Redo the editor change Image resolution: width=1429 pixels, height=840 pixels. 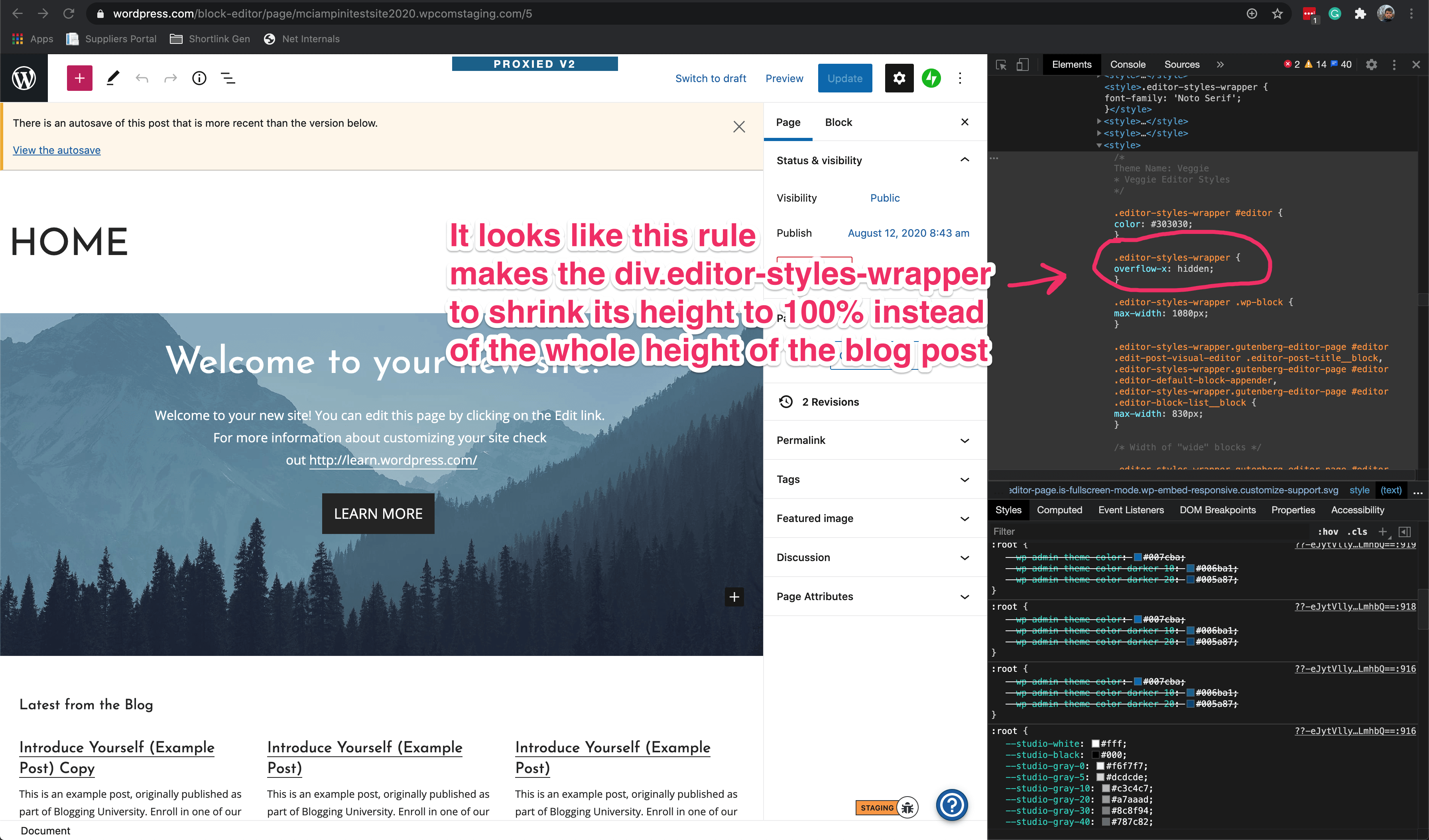170,78
